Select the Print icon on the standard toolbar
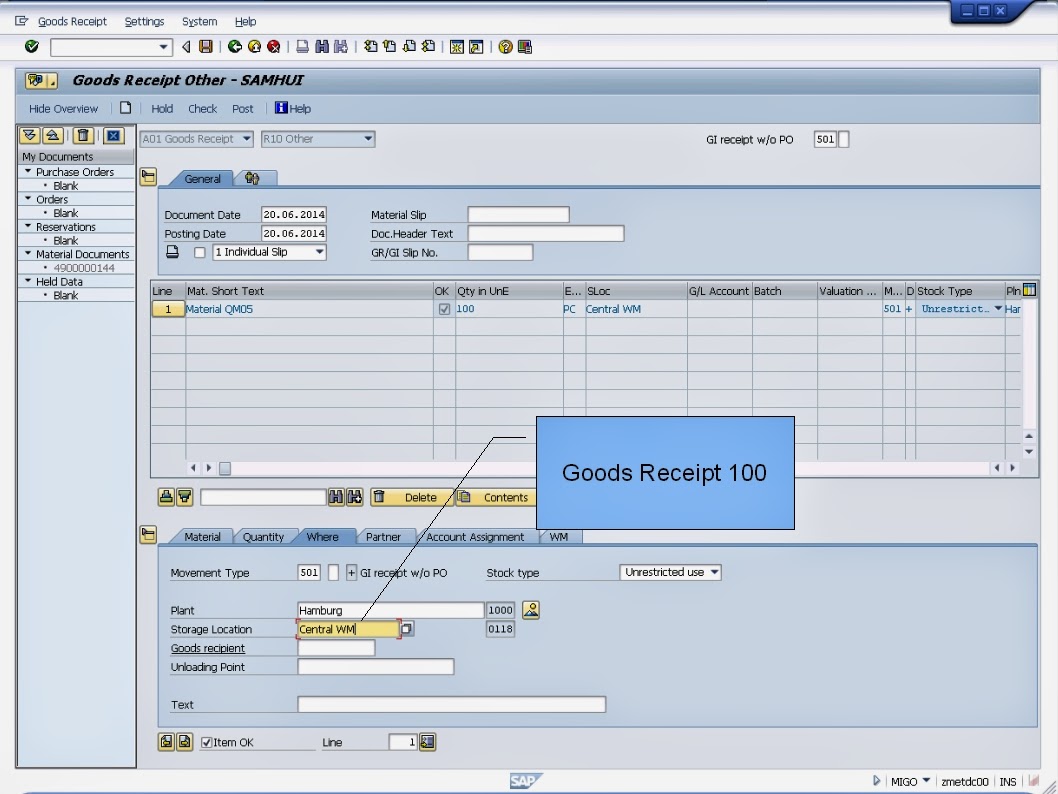The width and height of the screenshot is (1058, 794). click(x=300, y=46)
